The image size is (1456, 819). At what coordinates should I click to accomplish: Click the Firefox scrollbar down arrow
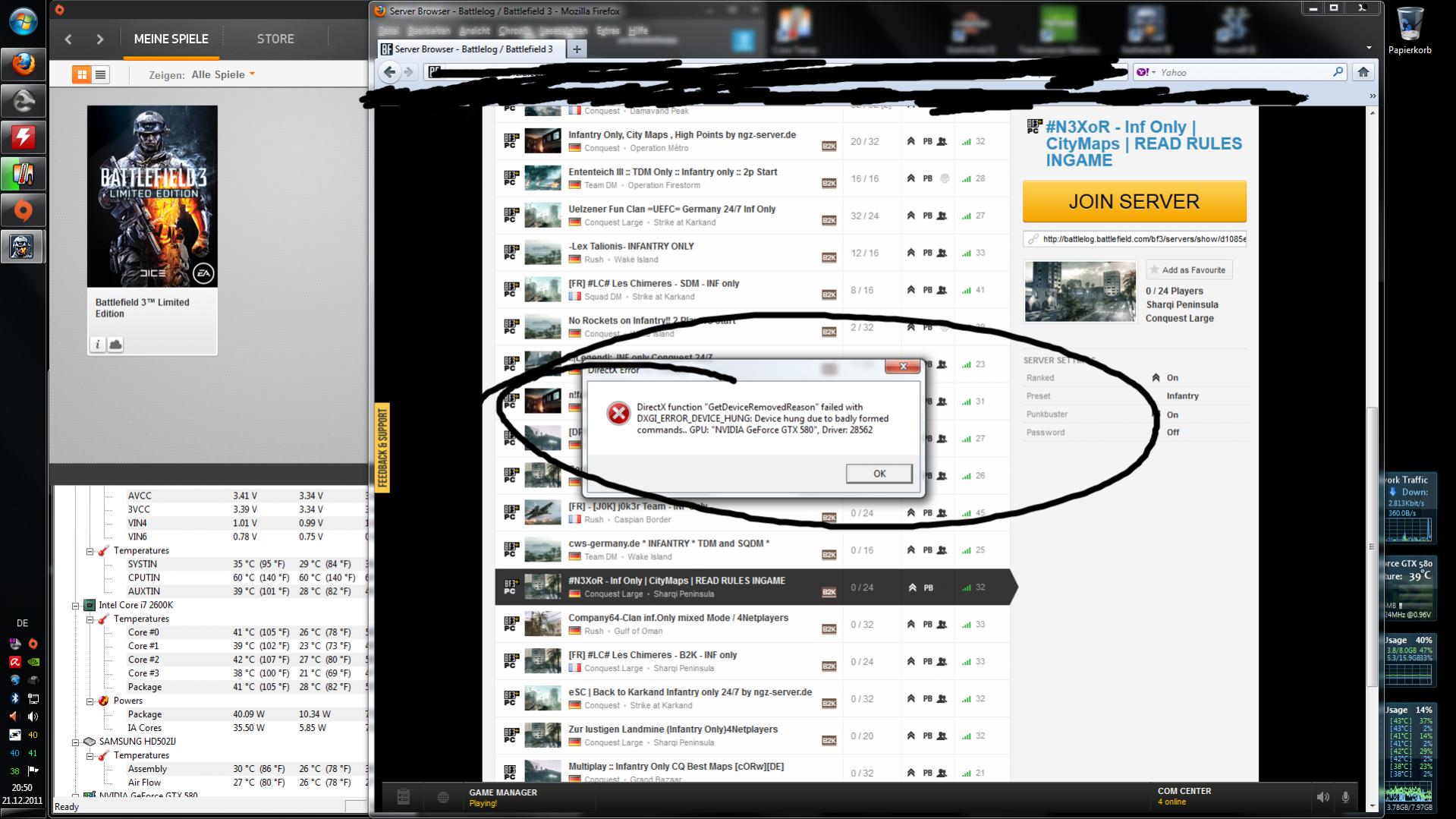pyautogui.click(x=1371, y=805)
